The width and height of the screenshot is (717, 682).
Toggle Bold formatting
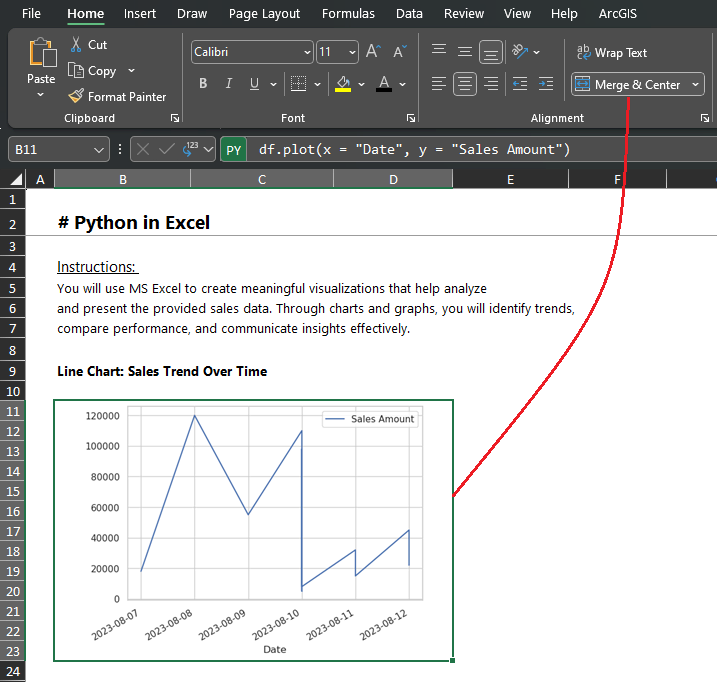[203, 84]
